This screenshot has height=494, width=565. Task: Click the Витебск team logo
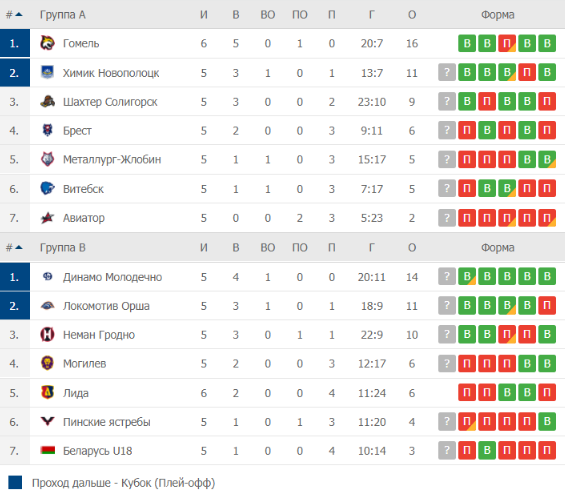[47, 188]
